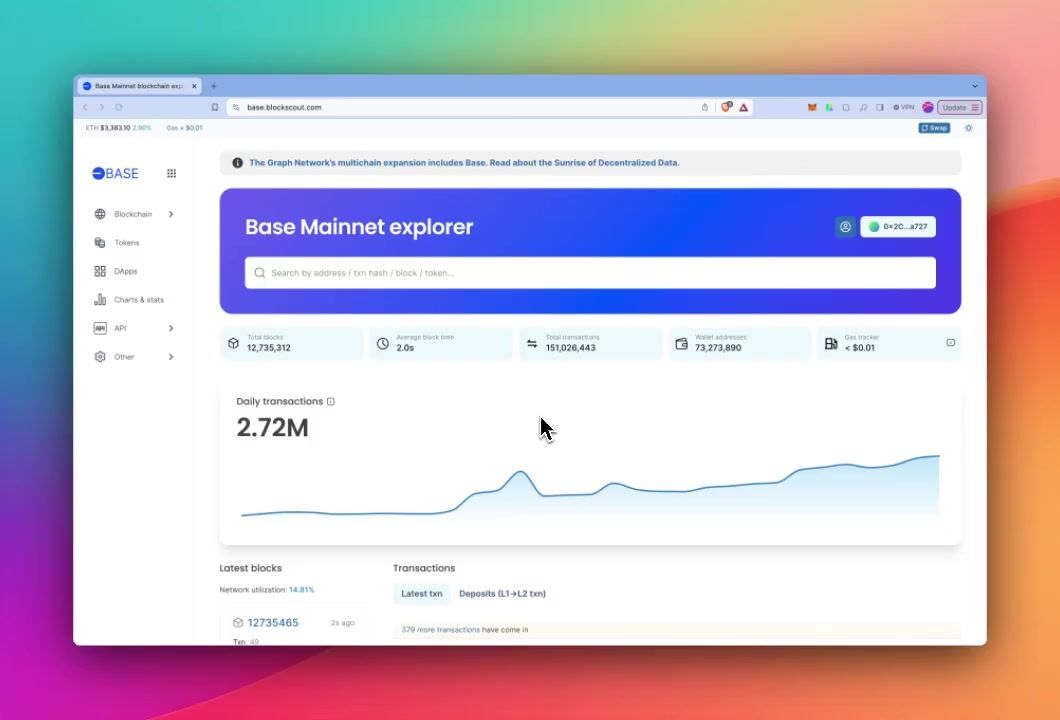
Task: Click the Wallet addresses wallet icon
Action: point(681,343)
